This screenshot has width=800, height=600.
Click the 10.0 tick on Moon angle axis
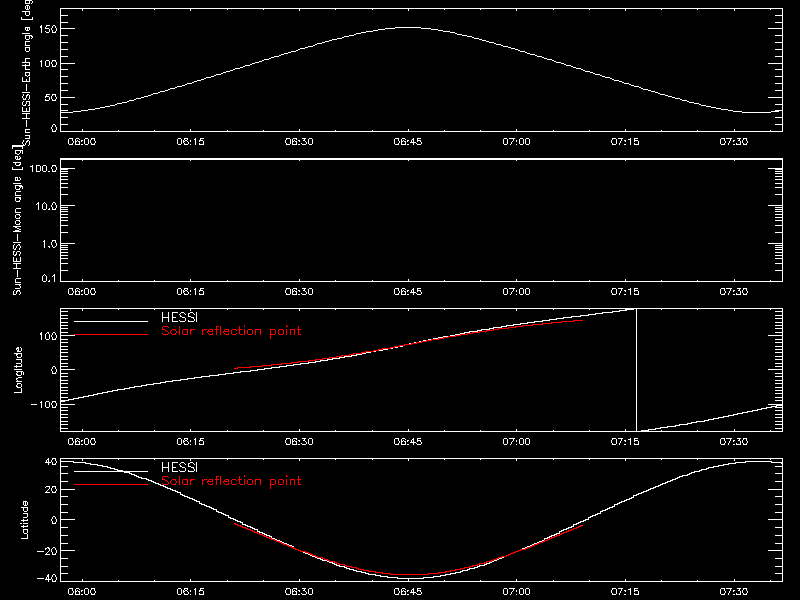point(46,206)
